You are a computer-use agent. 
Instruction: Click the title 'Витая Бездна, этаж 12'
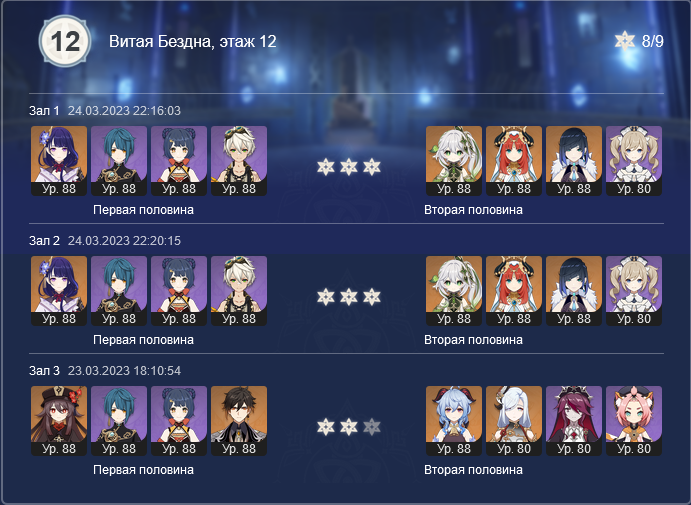[193, 41]
